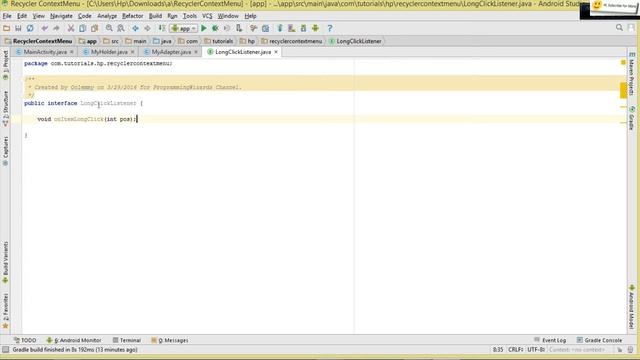The image size is (640, 360).
Task: Toggle the Project tool window
Action: point(5,64)
